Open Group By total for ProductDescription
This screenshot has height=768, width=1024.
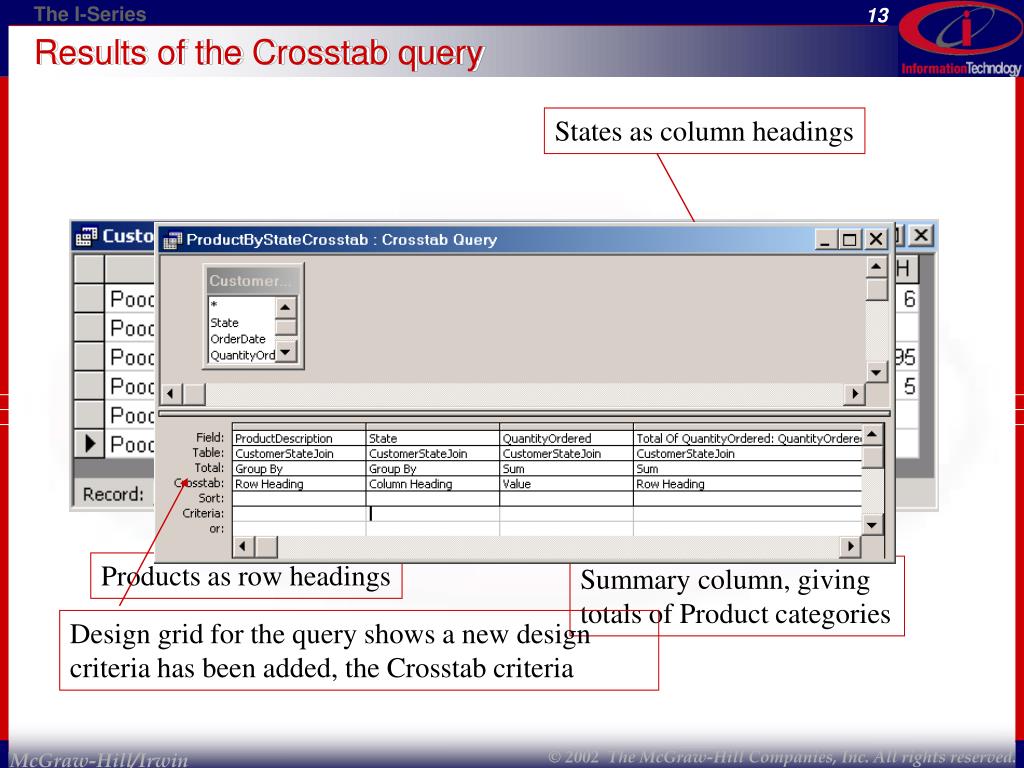click(299, 469)
